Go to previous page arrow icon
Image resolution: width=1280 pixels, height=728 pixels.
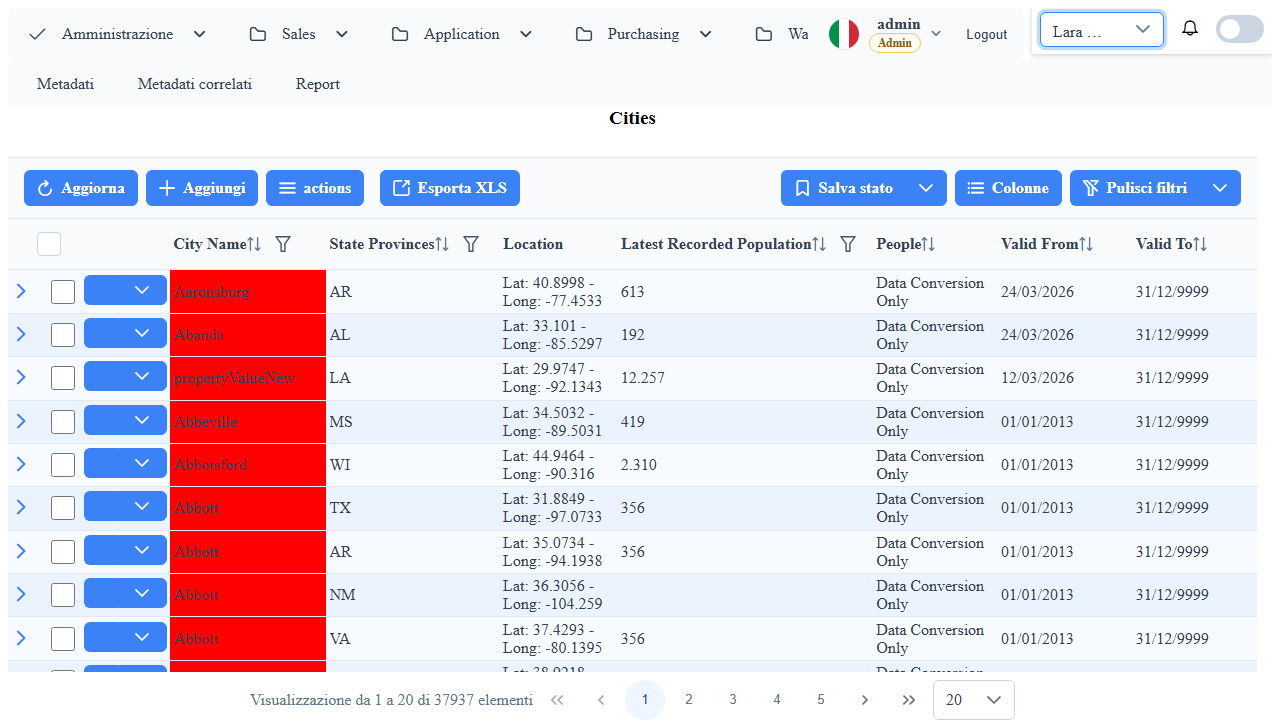click(601, 700)
